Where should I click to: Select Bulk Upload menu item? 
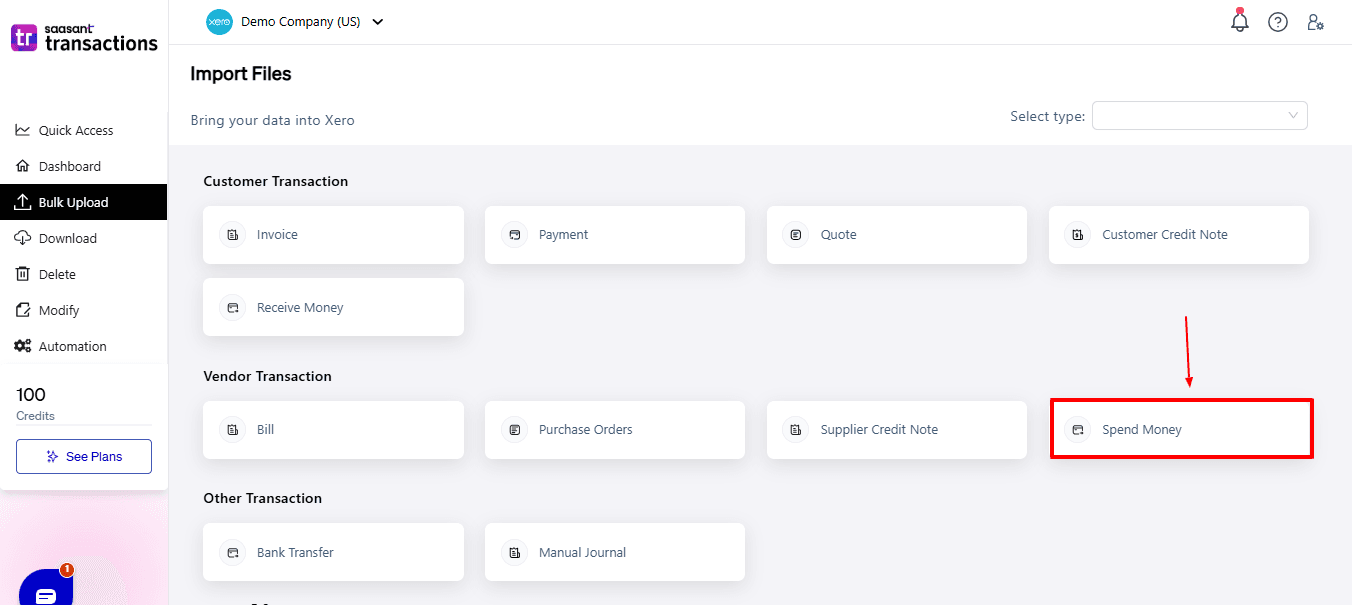pyautogui.click(x=73, y=202)
